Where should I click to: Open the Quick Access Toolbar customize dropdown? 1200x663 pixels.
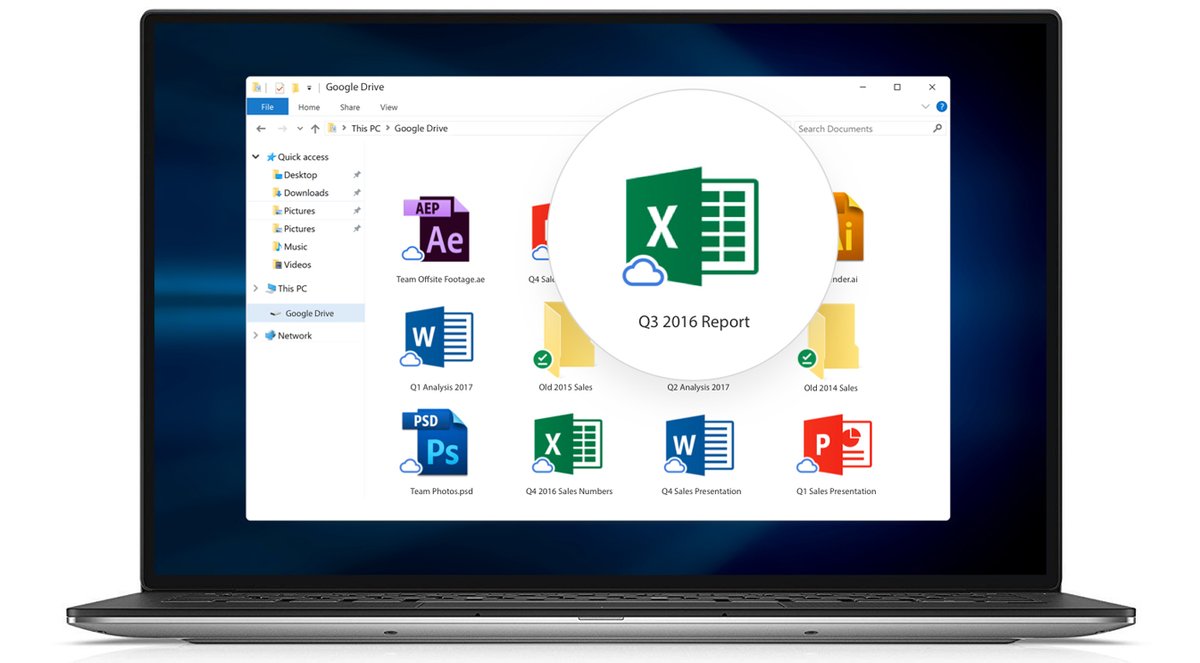pos(309,88)
